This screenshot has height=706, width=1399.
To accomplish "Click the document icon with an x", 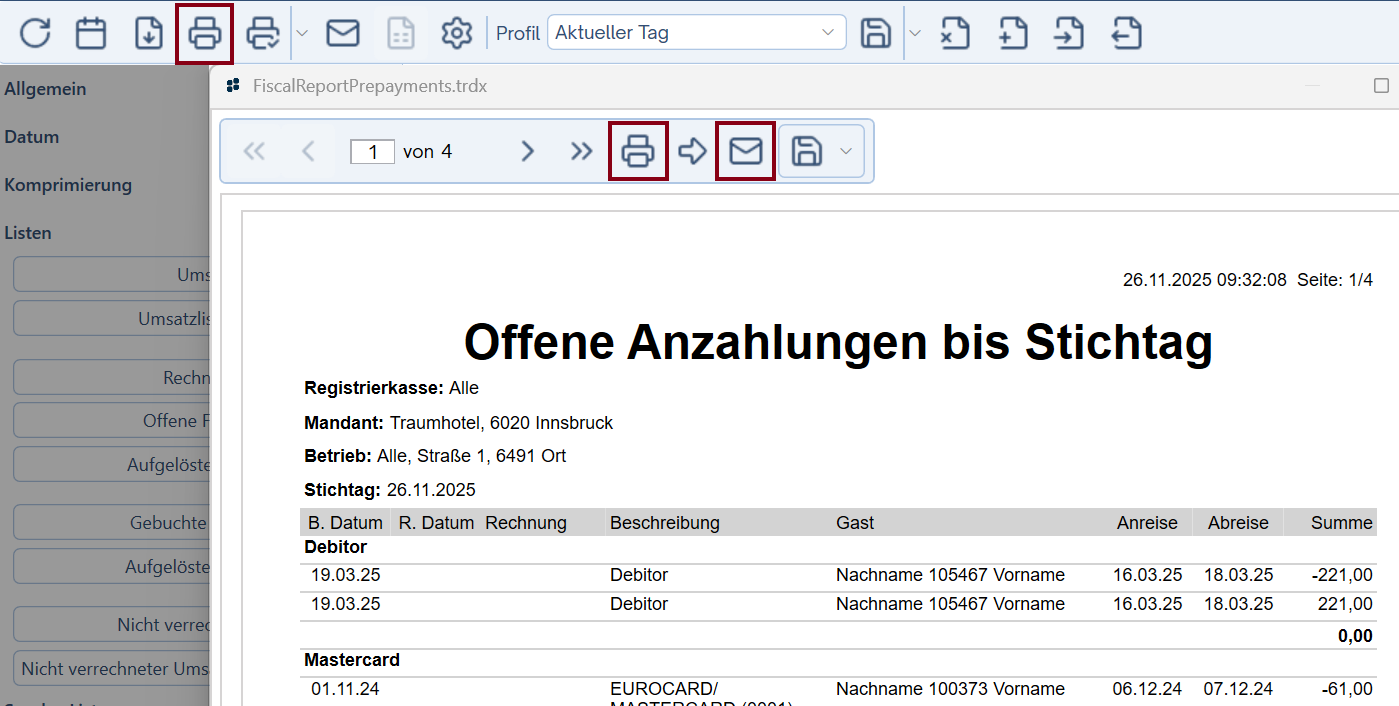I will (955, 33).
